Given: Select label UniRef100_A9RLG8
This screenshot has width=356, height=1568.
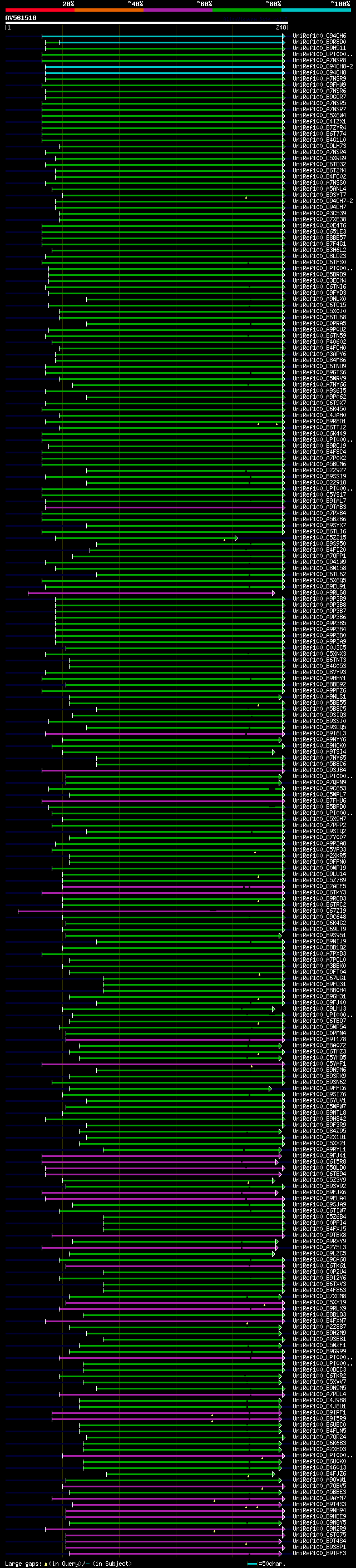Looking at the screenshot, I should click(x=319, y=593).
